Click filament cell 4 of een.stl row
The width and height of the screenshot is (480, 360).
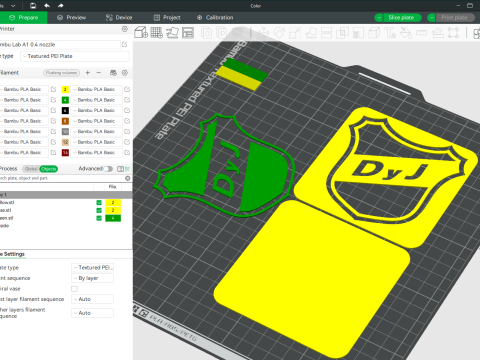(113, 218)
